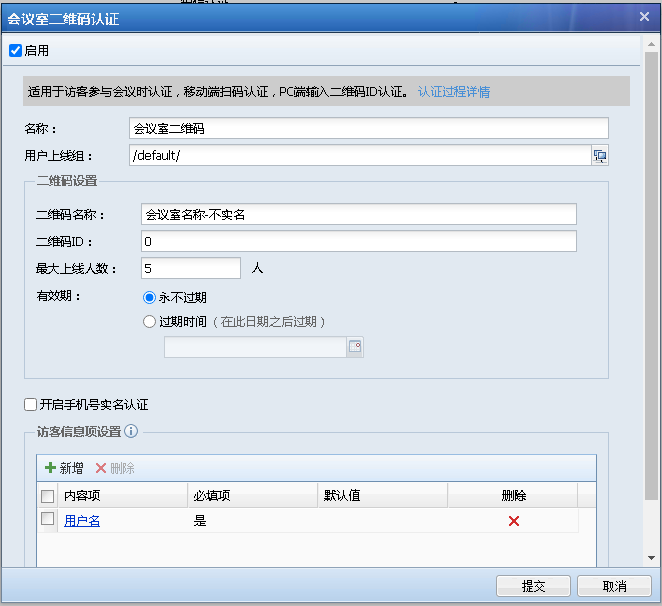Click the 二维码ID input field
Viewport: 662px width, 606px height.
click(357, 241)
